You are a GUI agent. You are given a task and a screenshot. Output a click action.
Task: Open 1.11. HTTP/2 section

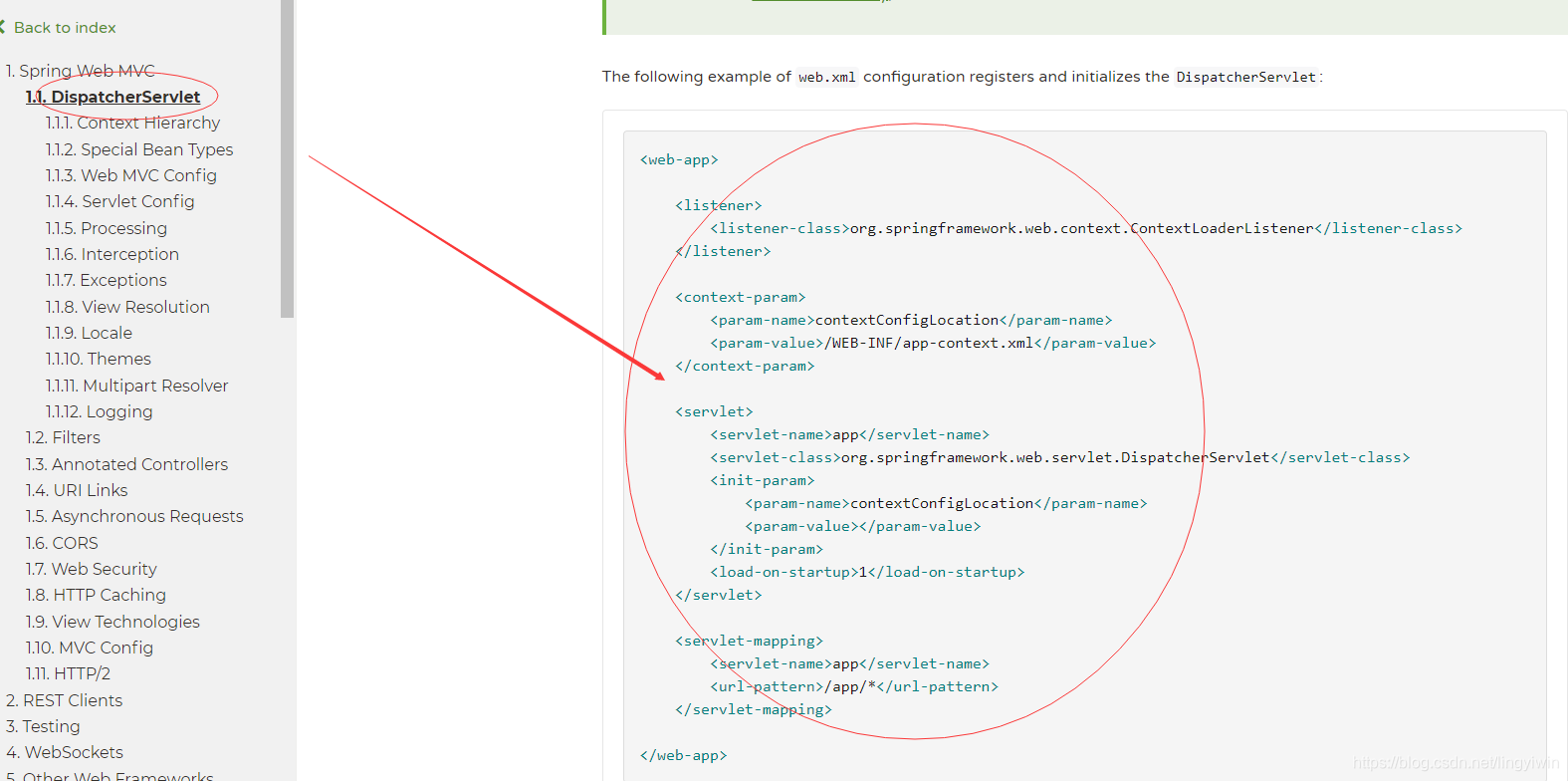tap(68, 673)
